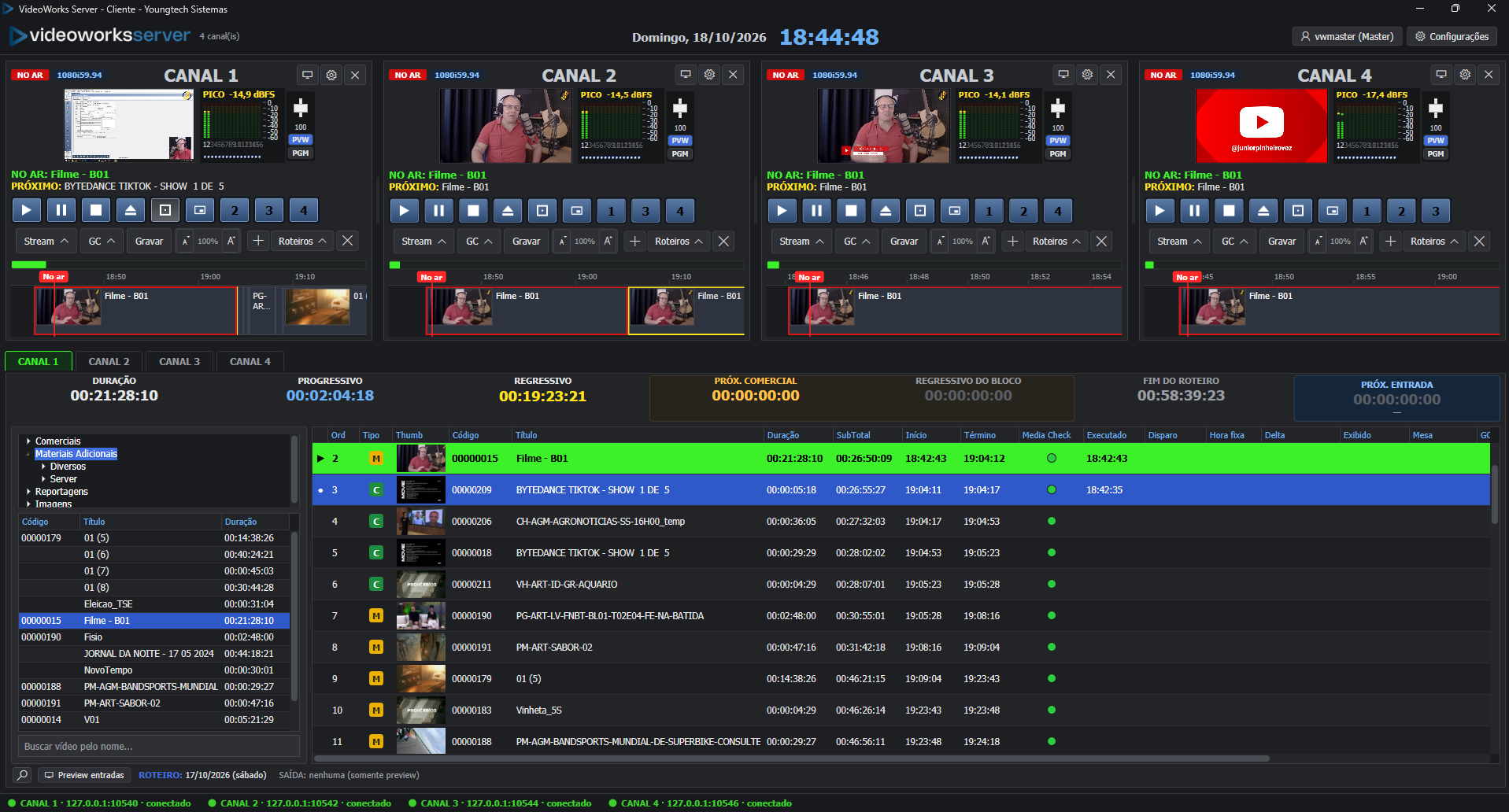
Task: Open the Roteiros dropdown on Canal 3
Action: (1056, 242)
